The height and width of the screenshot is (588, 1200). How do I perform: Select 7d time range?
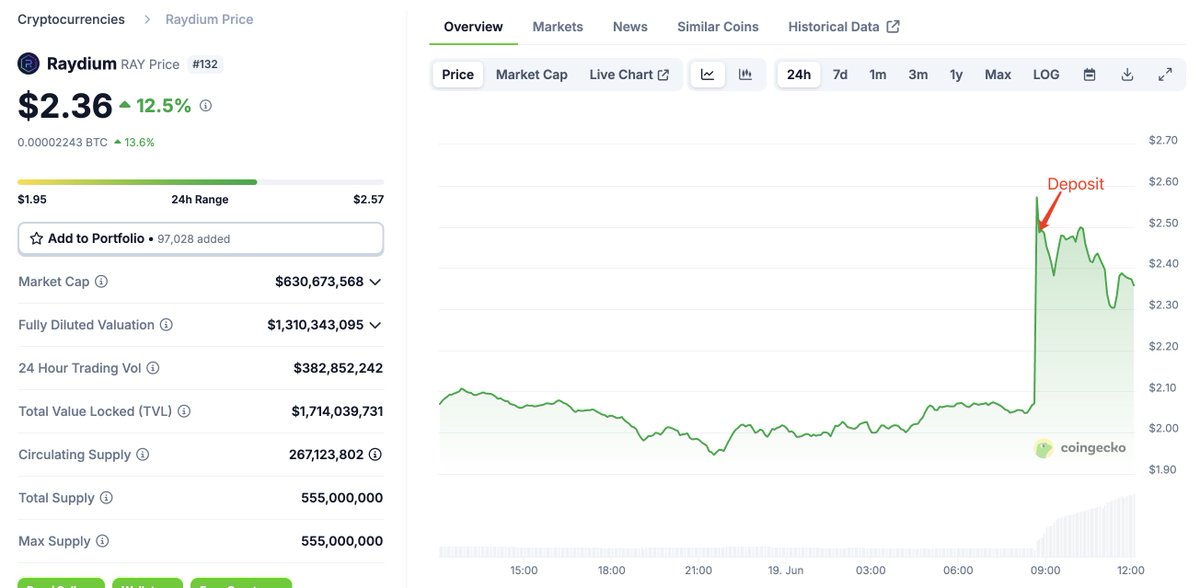(x=840, y=74)
